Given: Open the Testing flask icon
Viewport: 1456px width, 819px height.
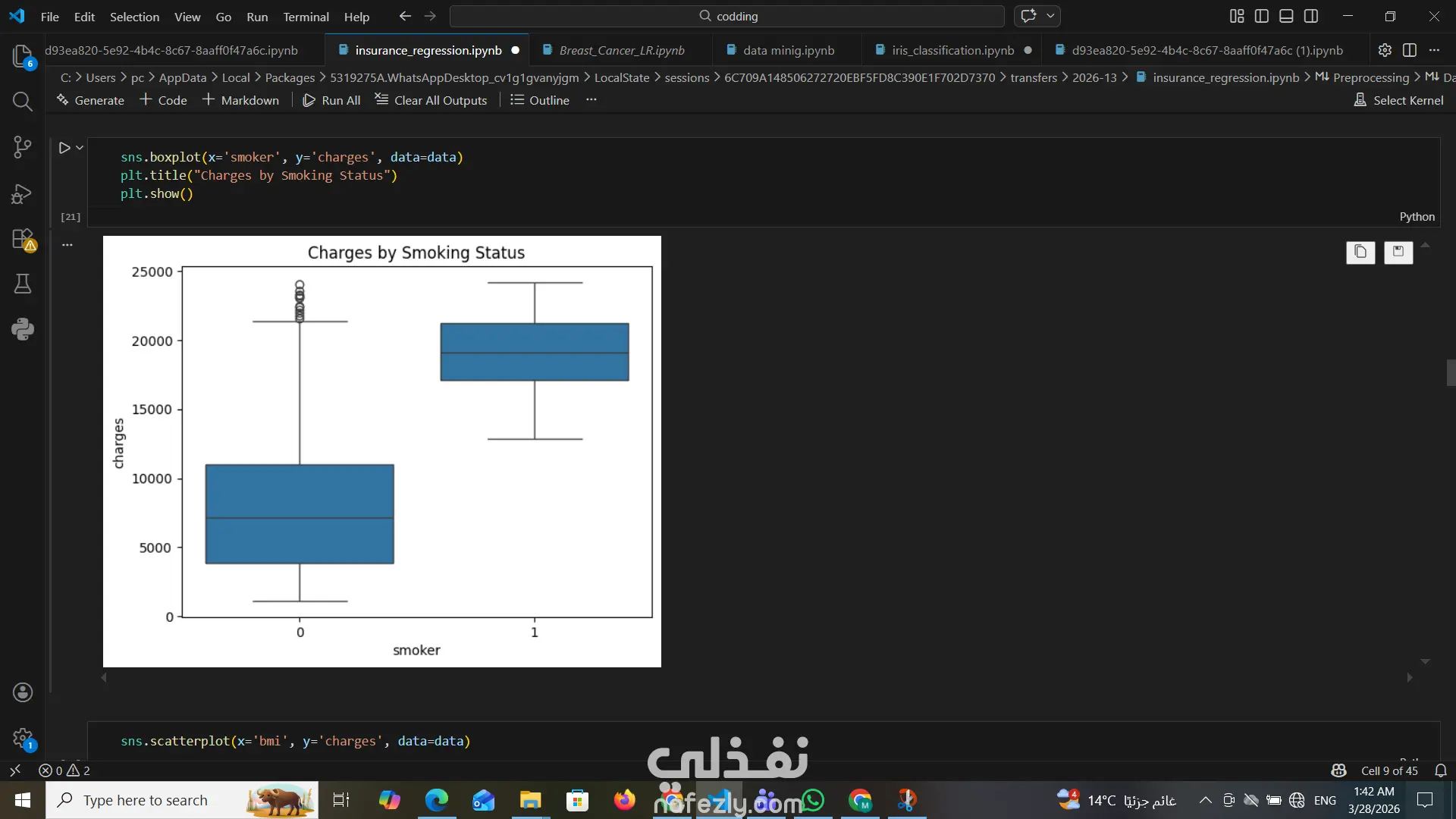Looking at the screenshot, I should coord(22,284).
